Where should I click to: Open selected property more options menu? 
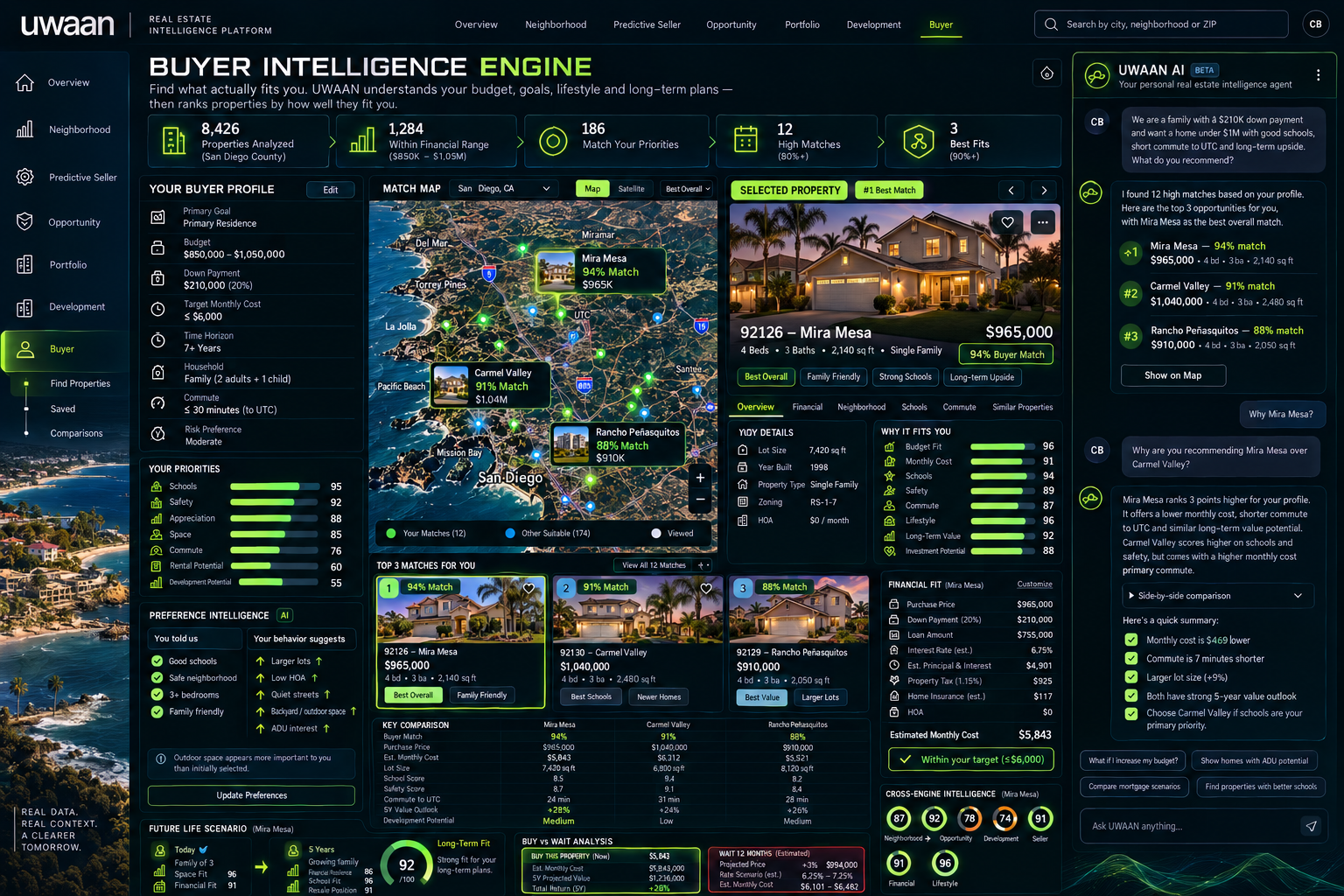[x=1042, y=222]
